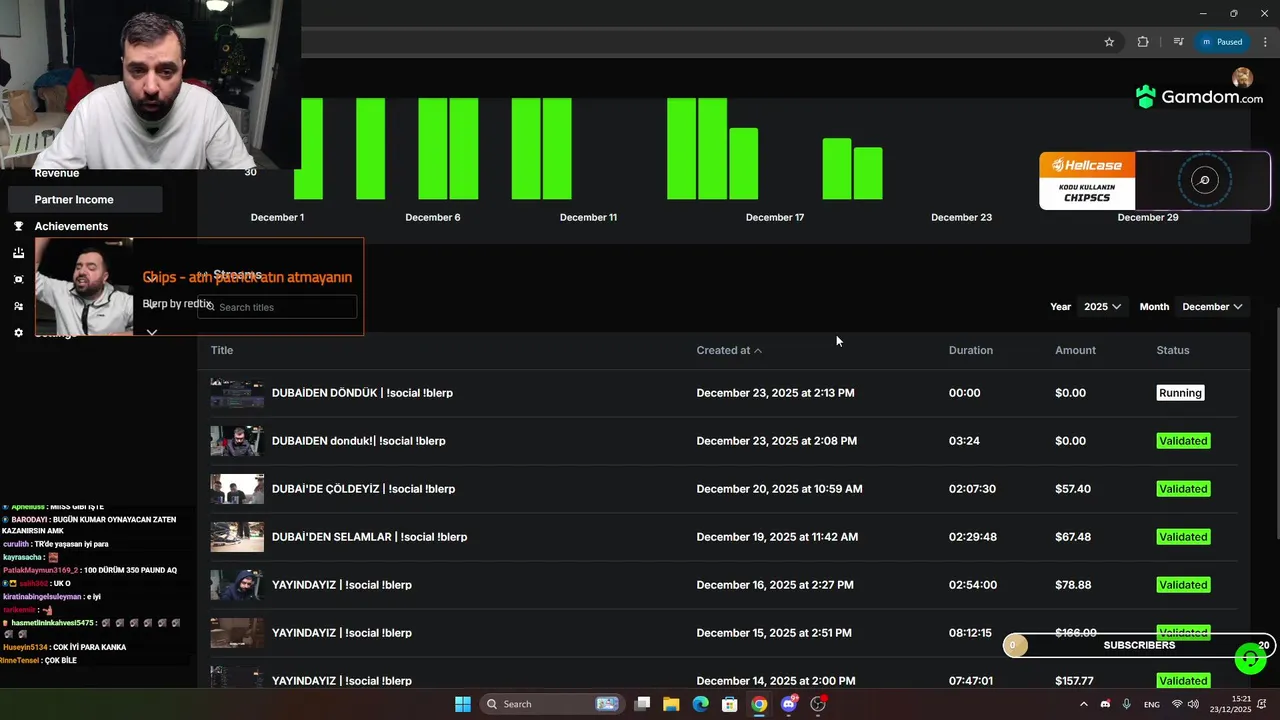This screenshot has width=1280, height=720.
Task: Click the Validated badge for DUBAIDEN donduk
Action: coord(1183,441)
